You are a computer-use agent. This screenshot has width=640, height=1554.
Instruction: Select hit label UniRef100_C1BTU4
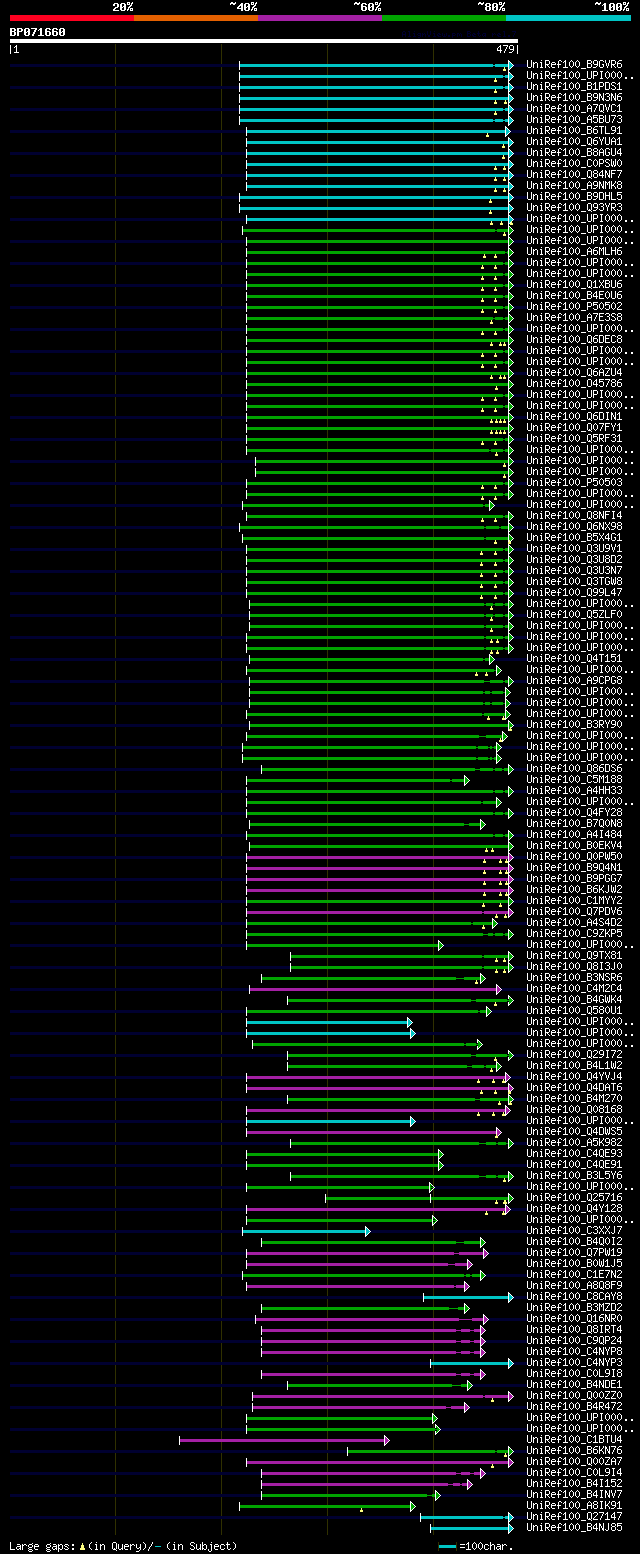tap(574, 1439)
